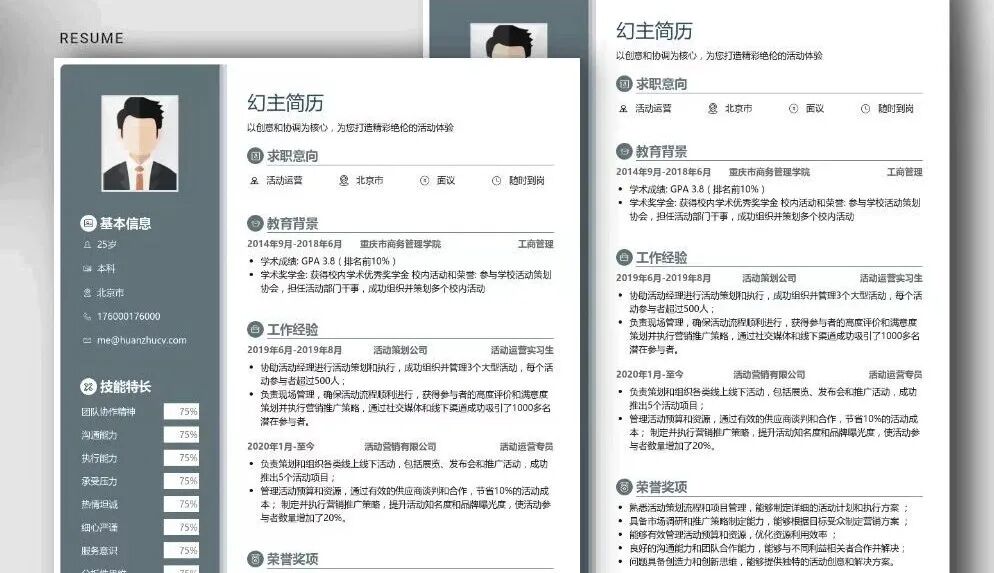The image size is (994, 573).
Task: Click the 热情坦诚 75% skill bar
Action: click(x=181, y=504)
